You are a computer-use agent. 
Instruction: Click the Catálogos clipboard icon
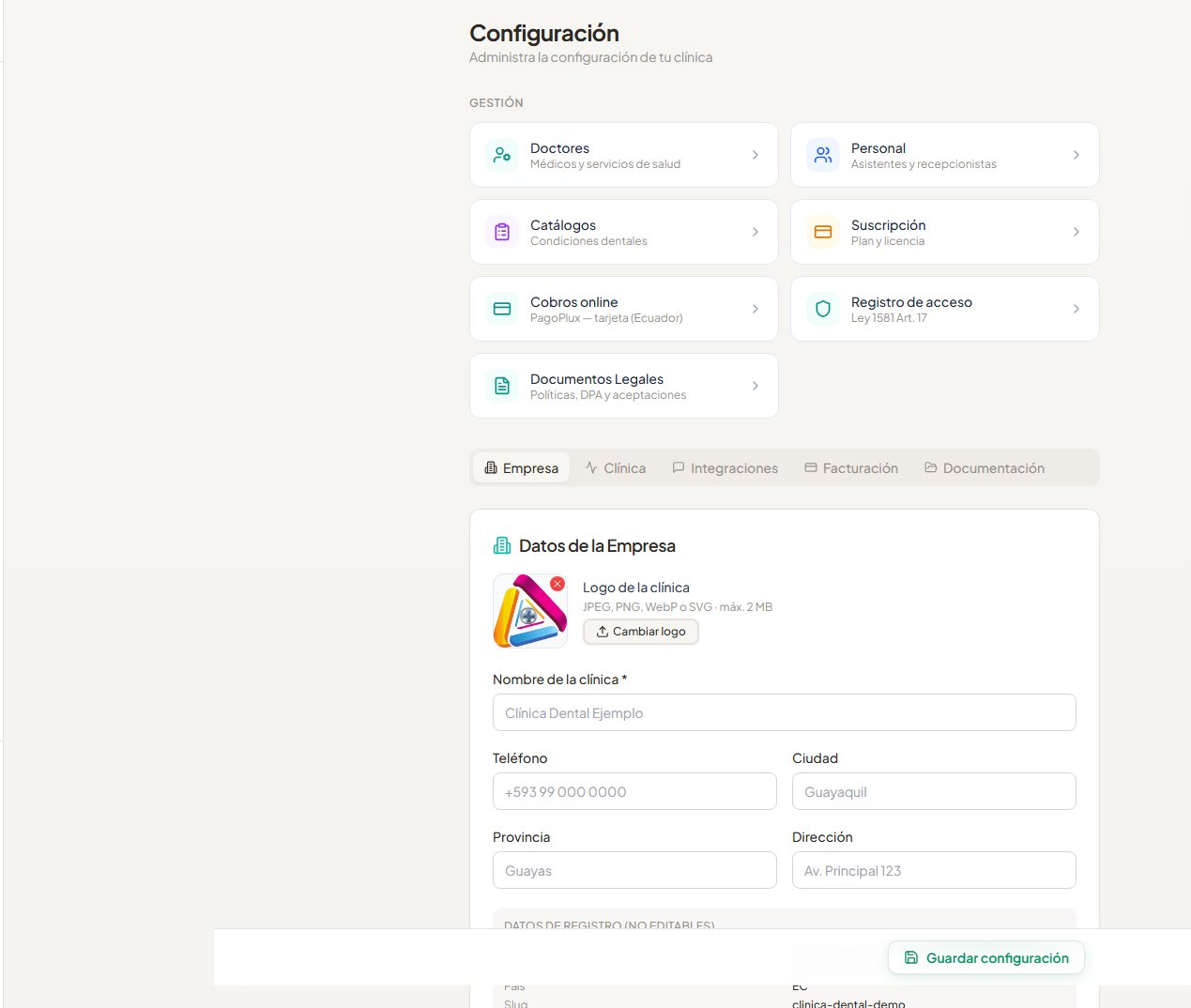502,232
